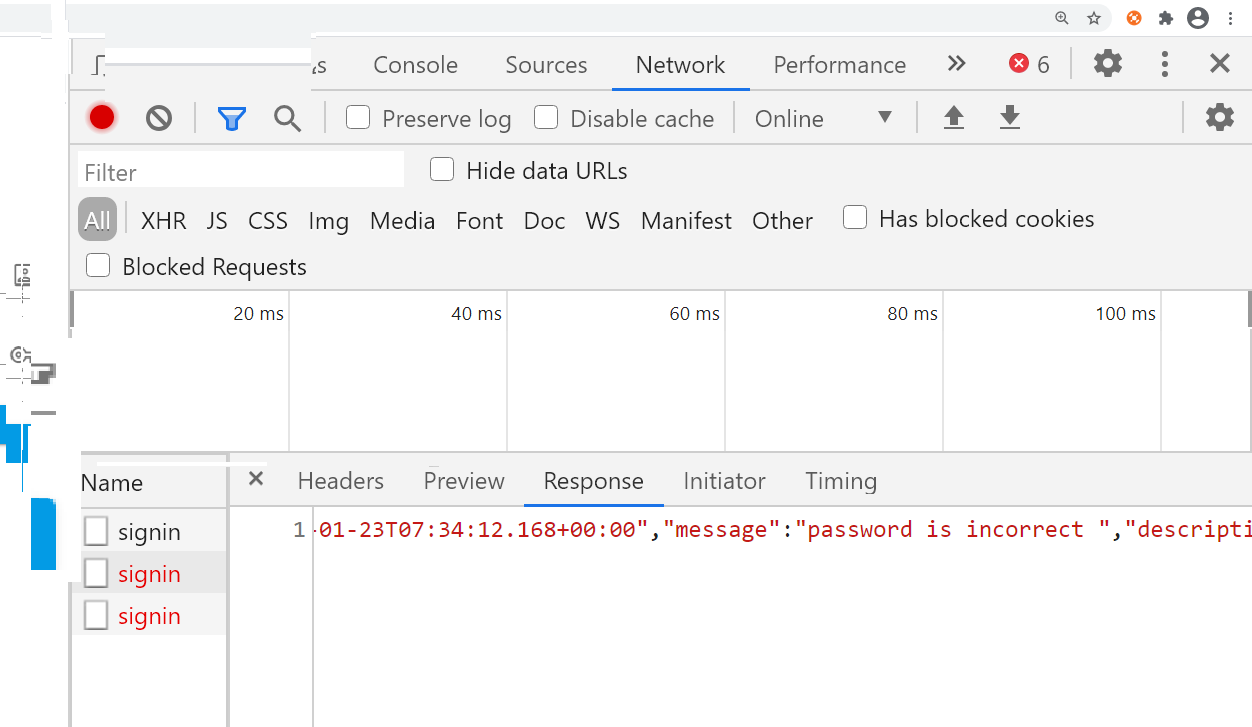Clear the network log

pos(159,118)
